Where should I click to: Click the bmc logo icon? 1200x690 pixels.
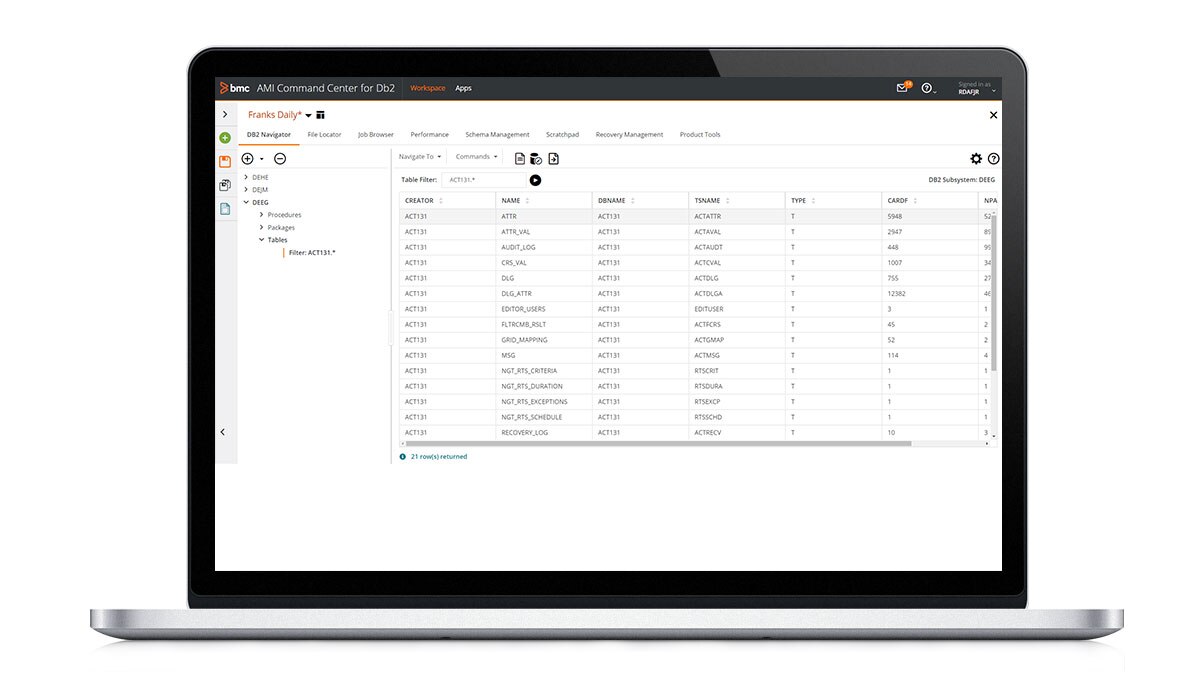(235, 88)
